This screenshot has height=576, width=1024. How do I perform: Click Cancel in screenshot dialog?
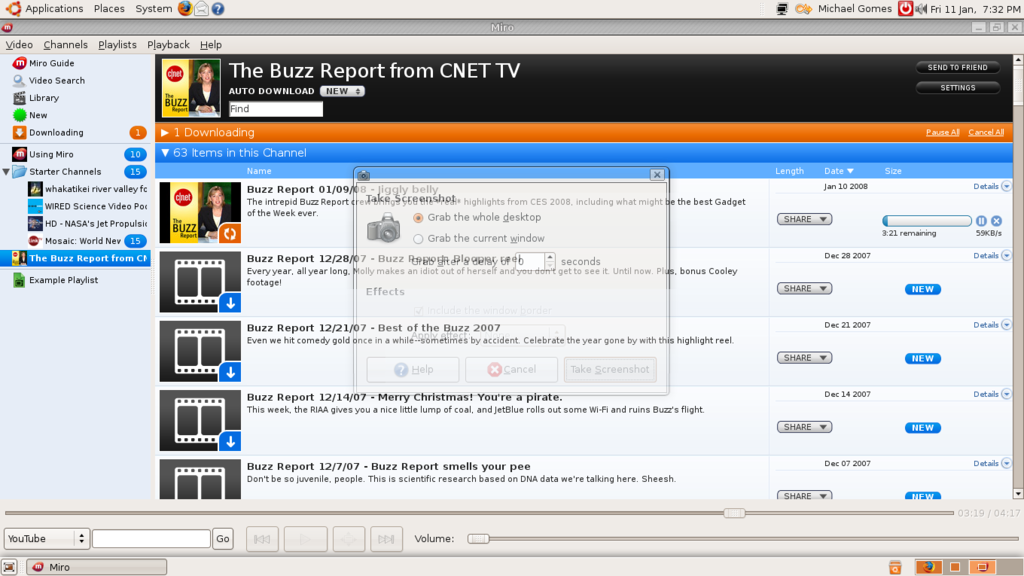click(x=511, y=370)
